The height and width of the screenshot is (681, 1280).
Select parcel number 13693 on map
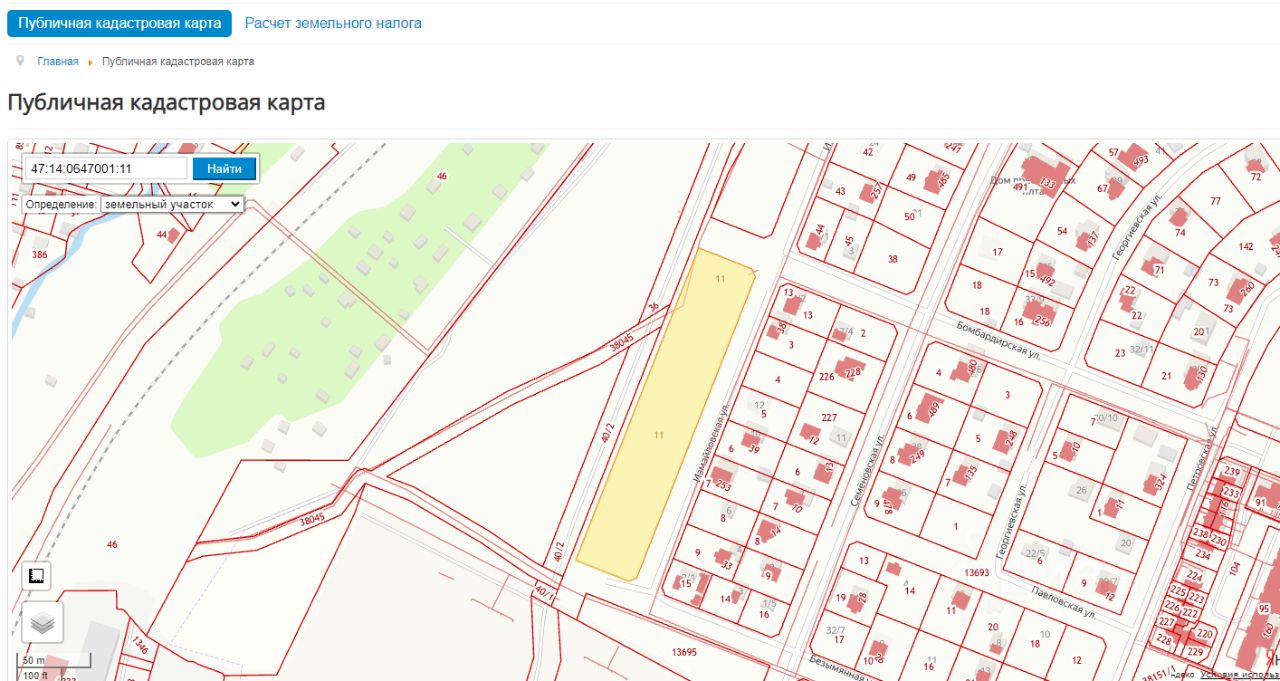tap(976, 572)
